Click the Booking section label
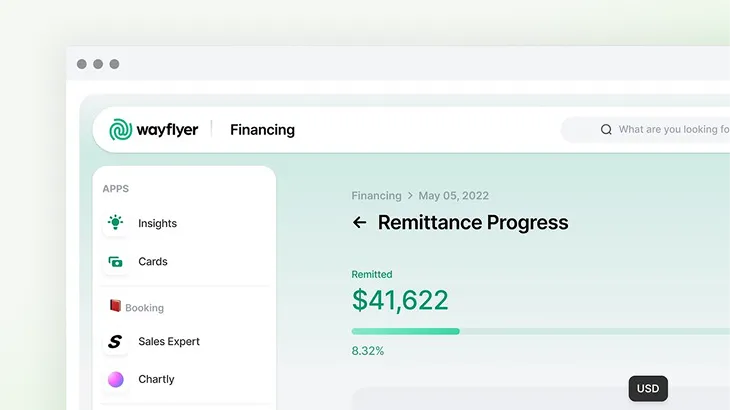 pos(144,308)
